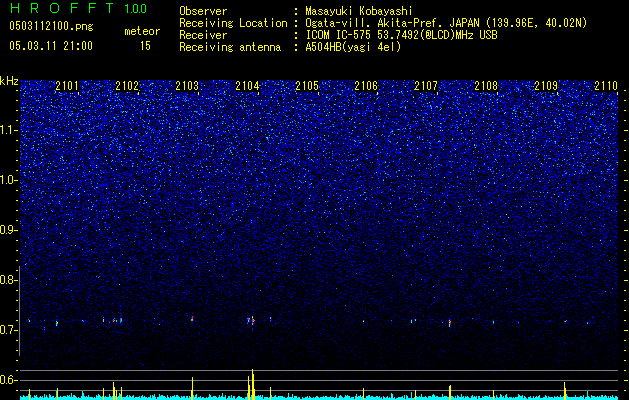This screenshot has width=629, height=400.
Task: Click the 2101 time marker
Action: pos(67,85)
